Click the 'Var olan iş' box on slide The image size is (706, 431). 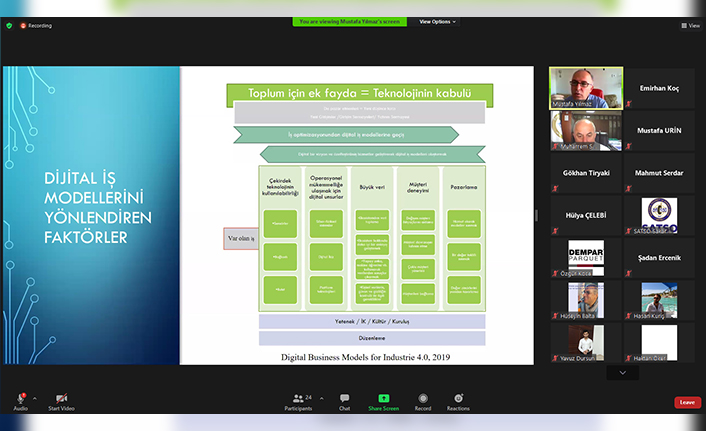(x=241, y=239)
